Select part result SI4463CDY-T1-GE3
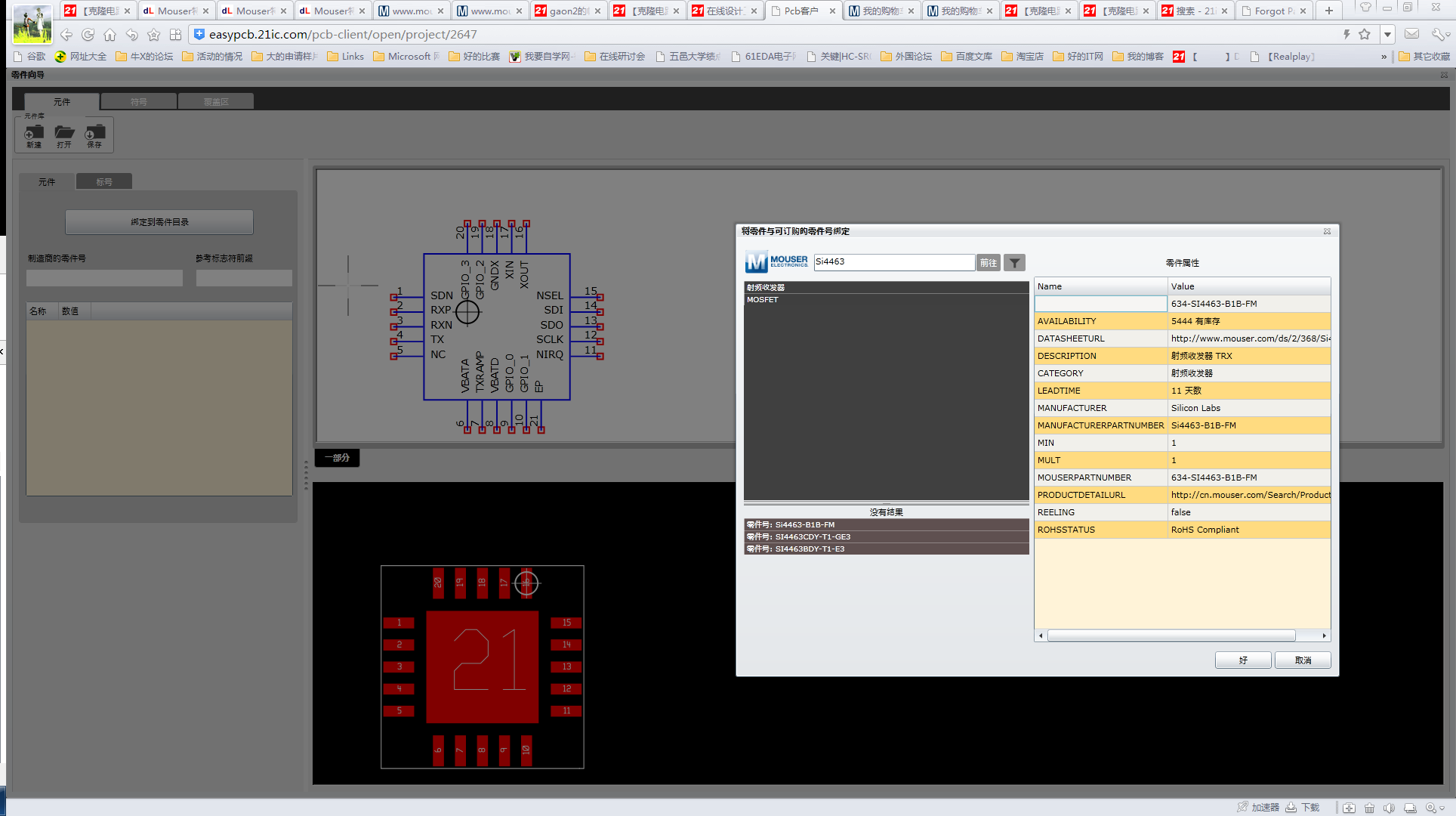The height and width of the screenshot is (816, 1456). (x=886, y=536)
